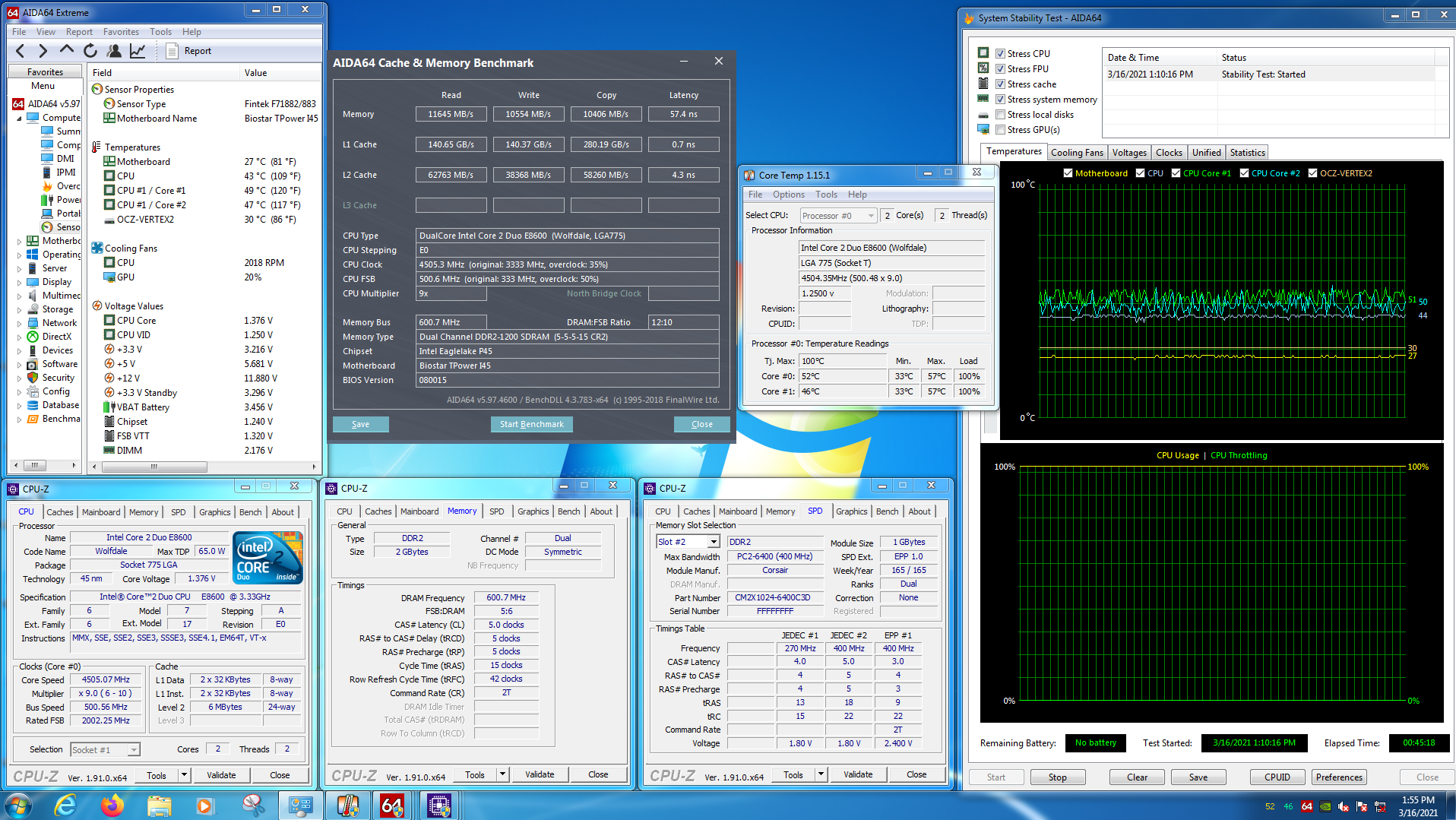Click the AIDA64 user profile toolbar icon
Image resolution: width=1456 pixels, height=820 pixels.
114,51
